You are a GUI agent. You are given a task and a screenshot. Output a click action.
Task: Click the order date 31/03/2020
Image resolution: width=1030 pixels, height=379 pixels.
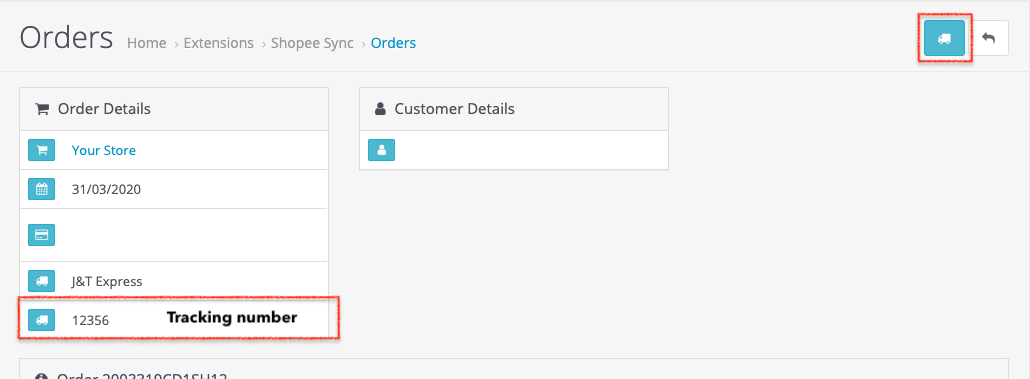click(x=106, y=190)
